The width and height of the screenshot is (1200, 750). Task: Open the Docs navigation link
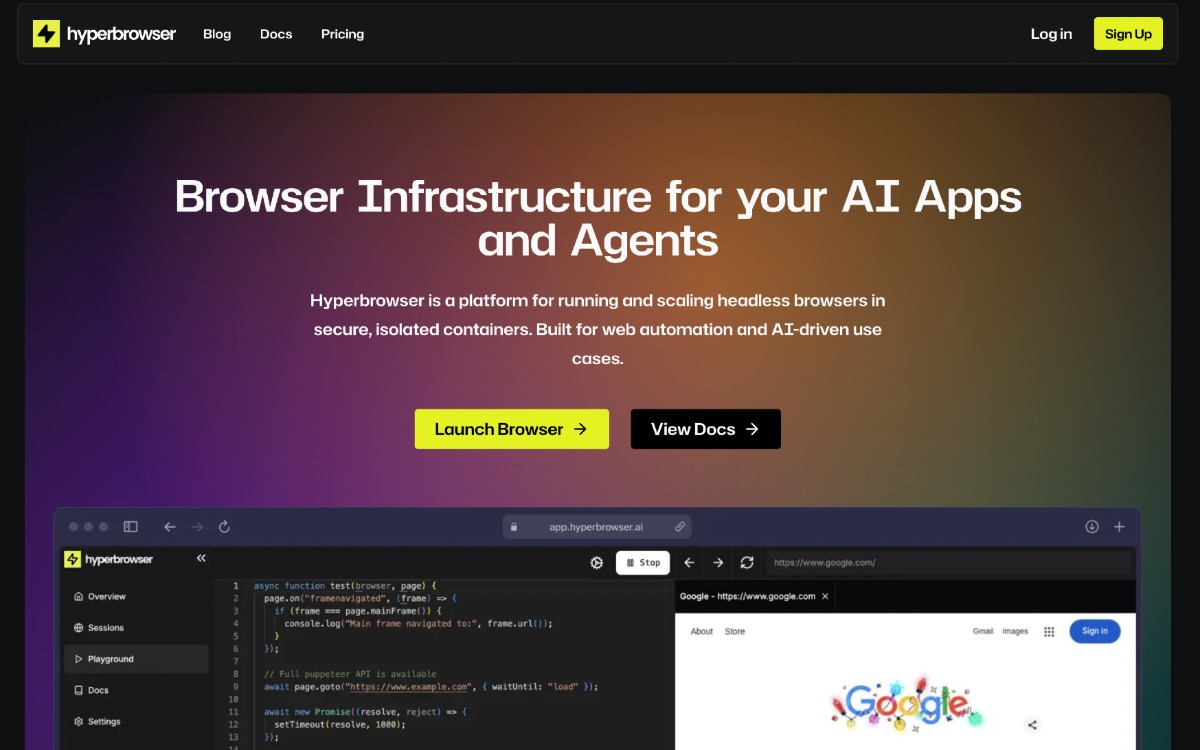(276, 34)
